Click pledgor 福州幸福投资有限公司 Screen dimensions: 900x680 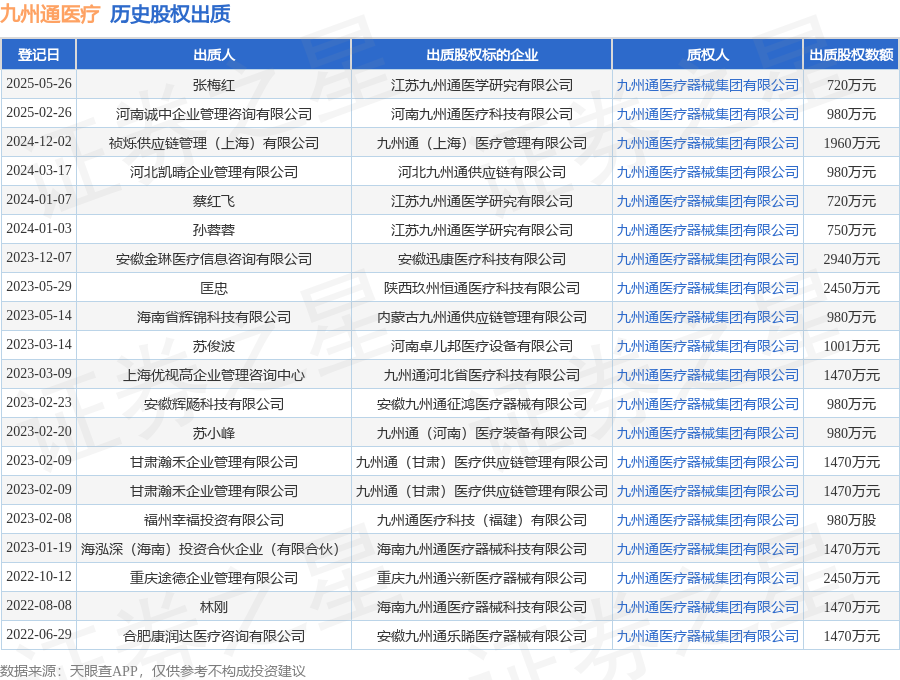pos(214,520)
